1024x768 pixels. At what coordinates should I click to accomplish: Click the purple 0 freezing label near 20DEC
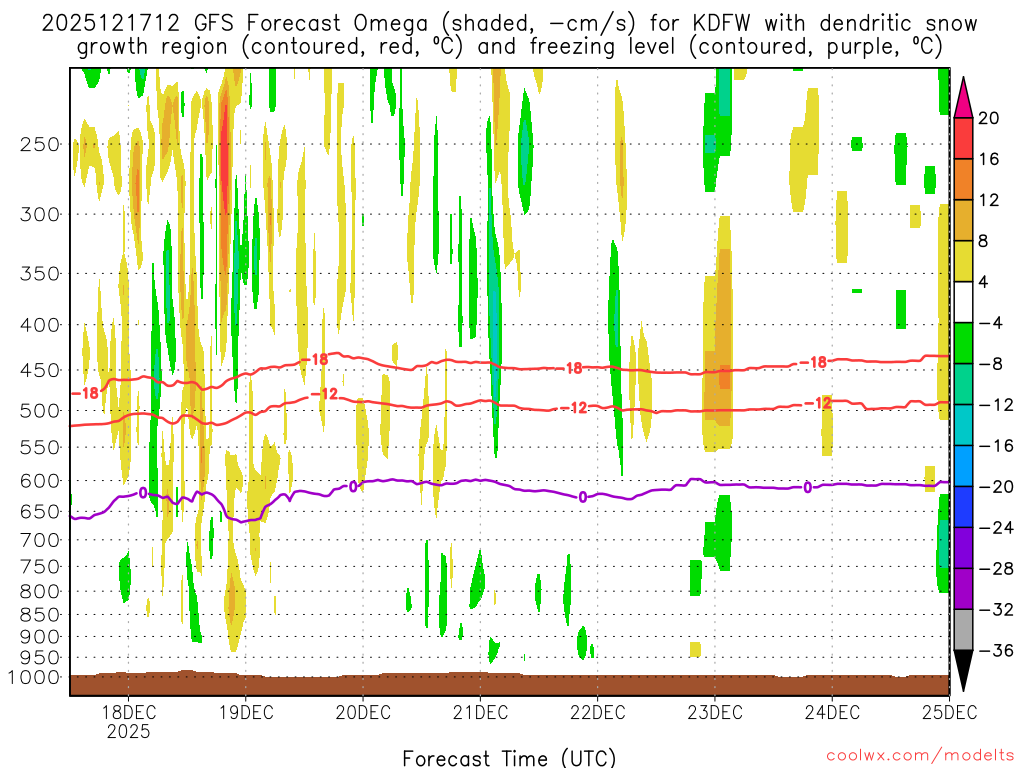[353, 486]
